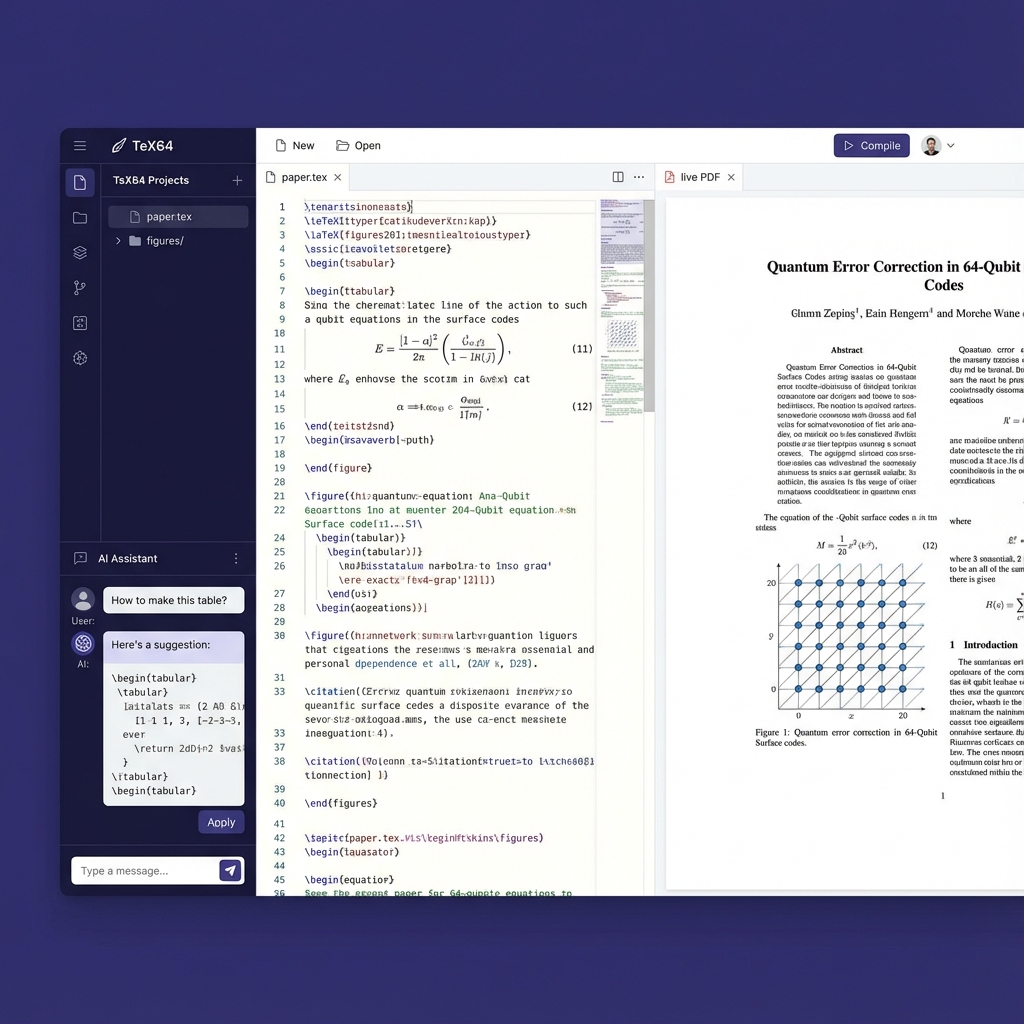Open the AI Assistant kebab menu
Image resolution: width=1024 pixels, height=1024 pixels.
pyautogui.click(x=236, y=559)
